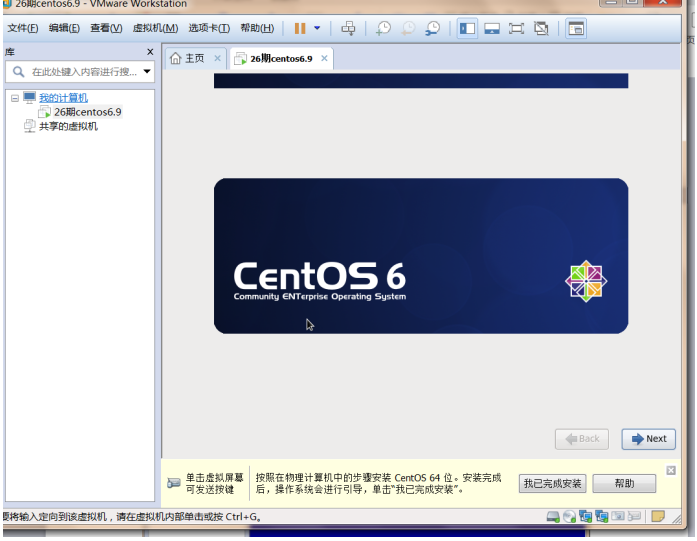Open the snapshot manager
Image resolution: width=697 pixels, height=541 pixels.
(x=432, y=28)
